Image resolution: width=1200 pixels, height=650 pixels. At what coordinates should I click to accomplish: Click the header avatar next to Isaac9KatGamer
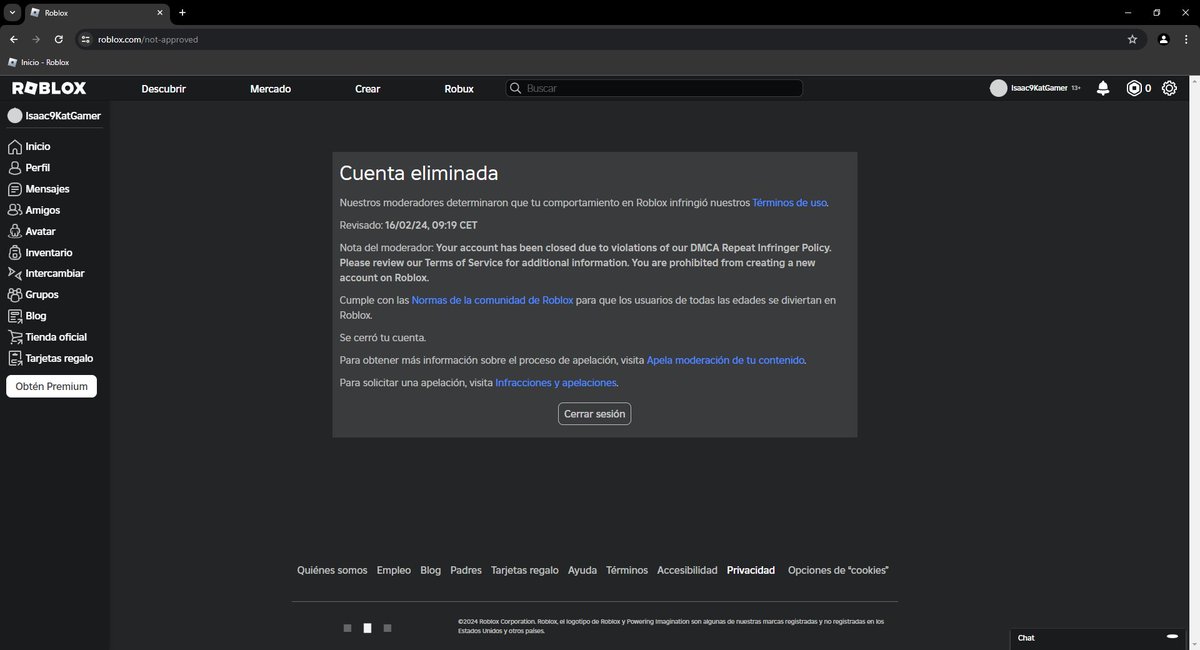coord(998,88)
